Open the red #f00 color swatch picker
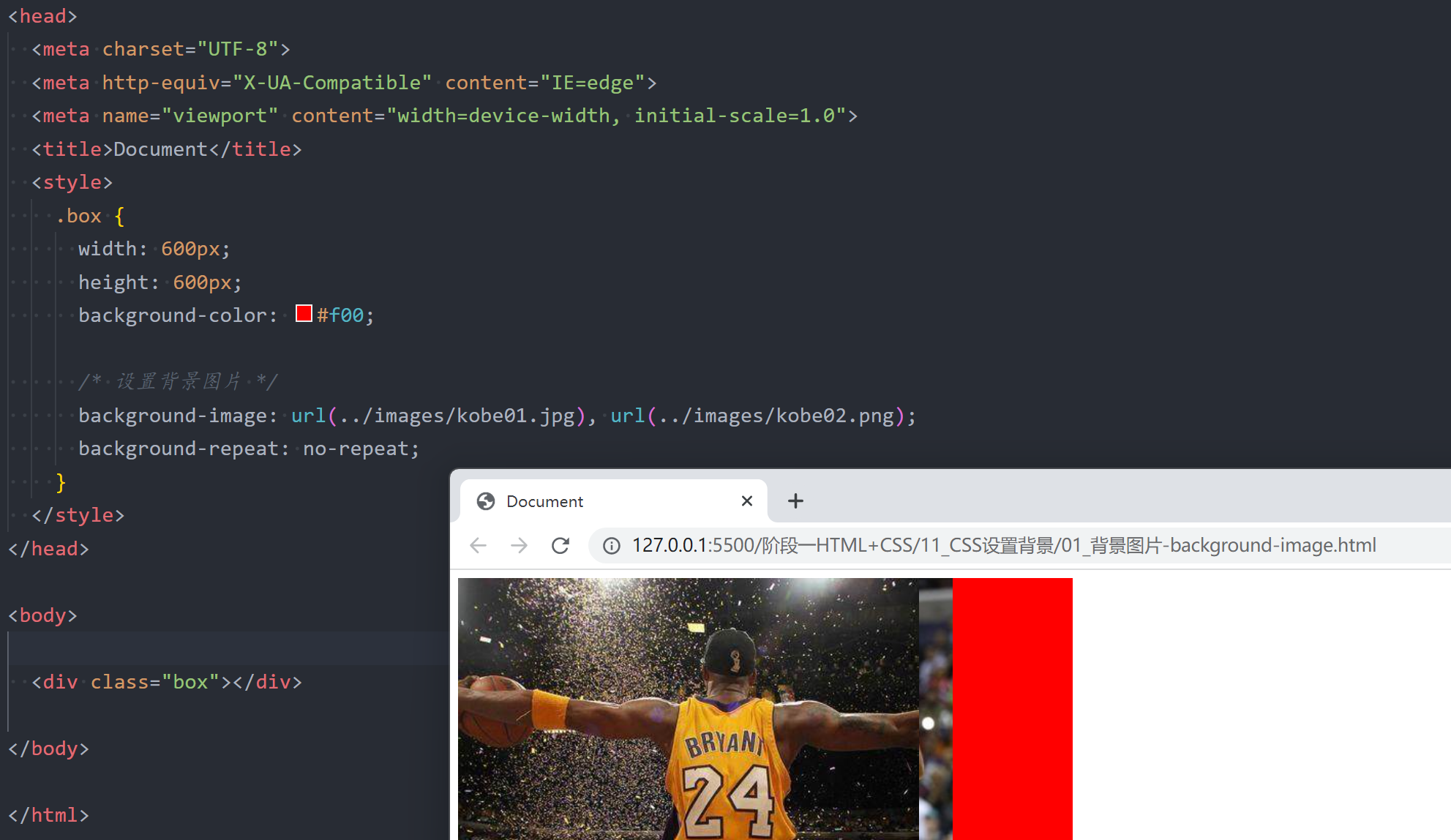The height and width of the screenshot is (840, 1451). [304, 314]
